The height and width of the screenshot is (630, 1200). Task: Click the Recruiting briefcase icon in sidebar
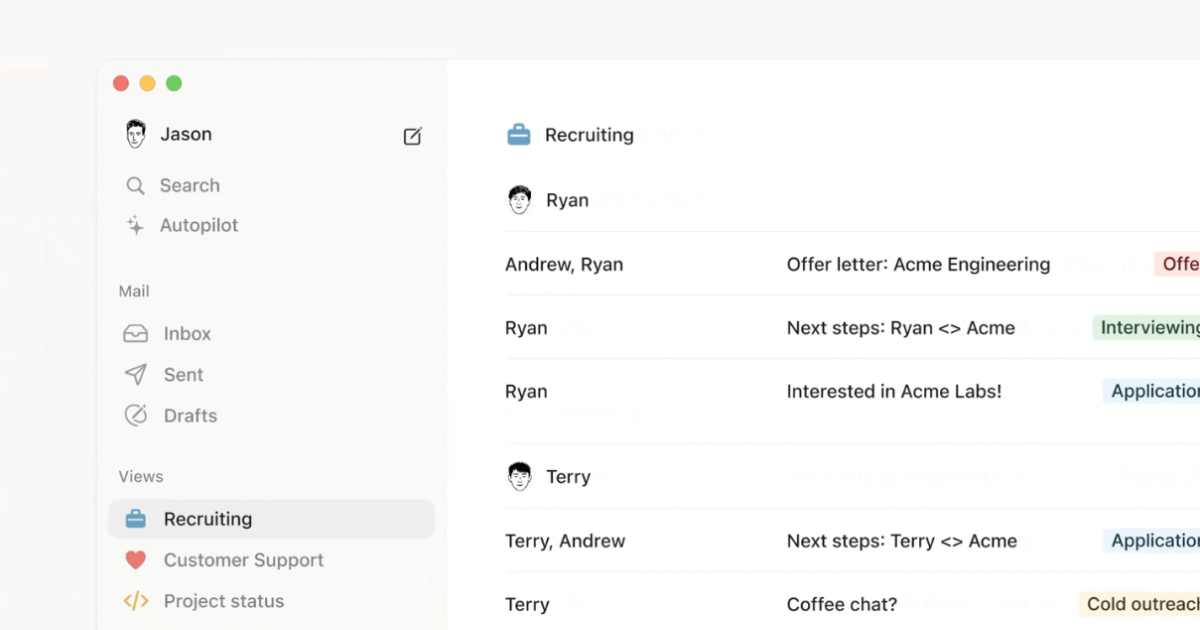pos(134,518)
